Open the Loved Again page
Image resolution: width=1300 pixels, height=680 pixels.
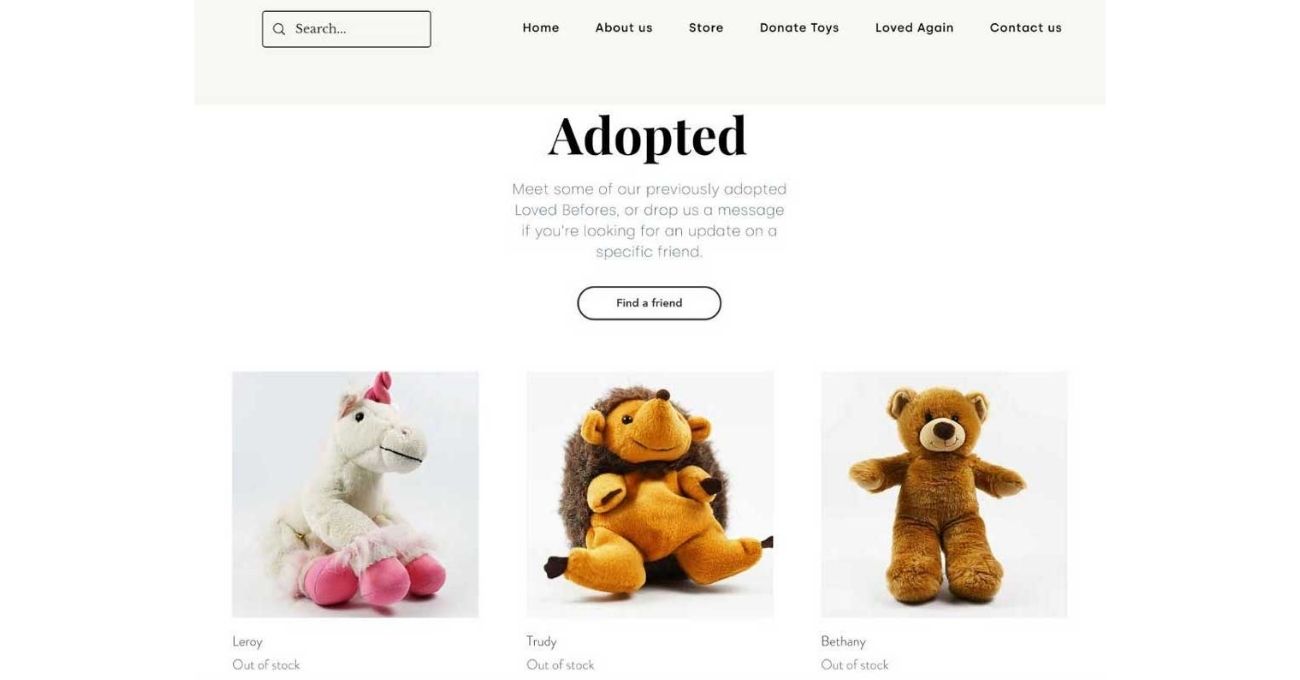click(x=914, y=28)
